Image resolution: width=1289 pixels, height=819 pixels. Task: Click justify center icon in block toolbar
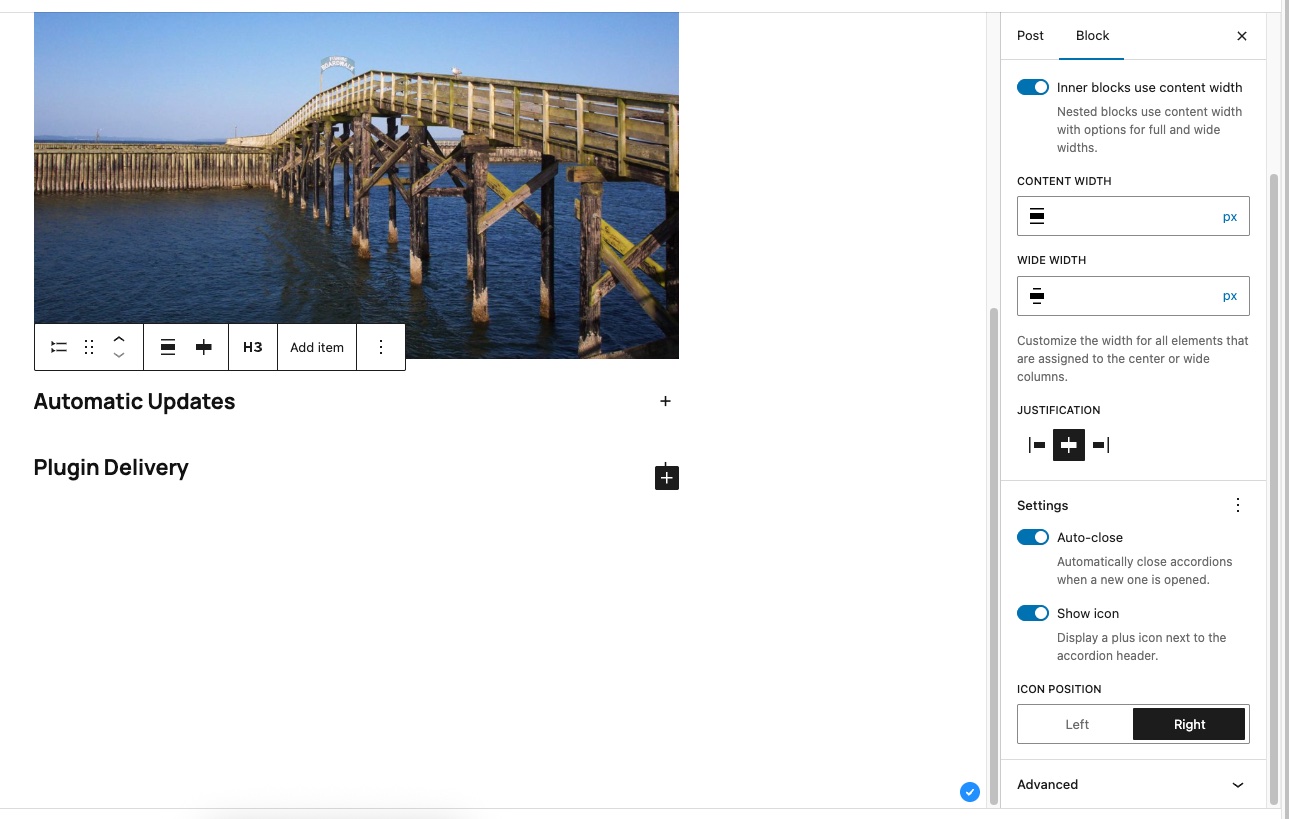204,347
